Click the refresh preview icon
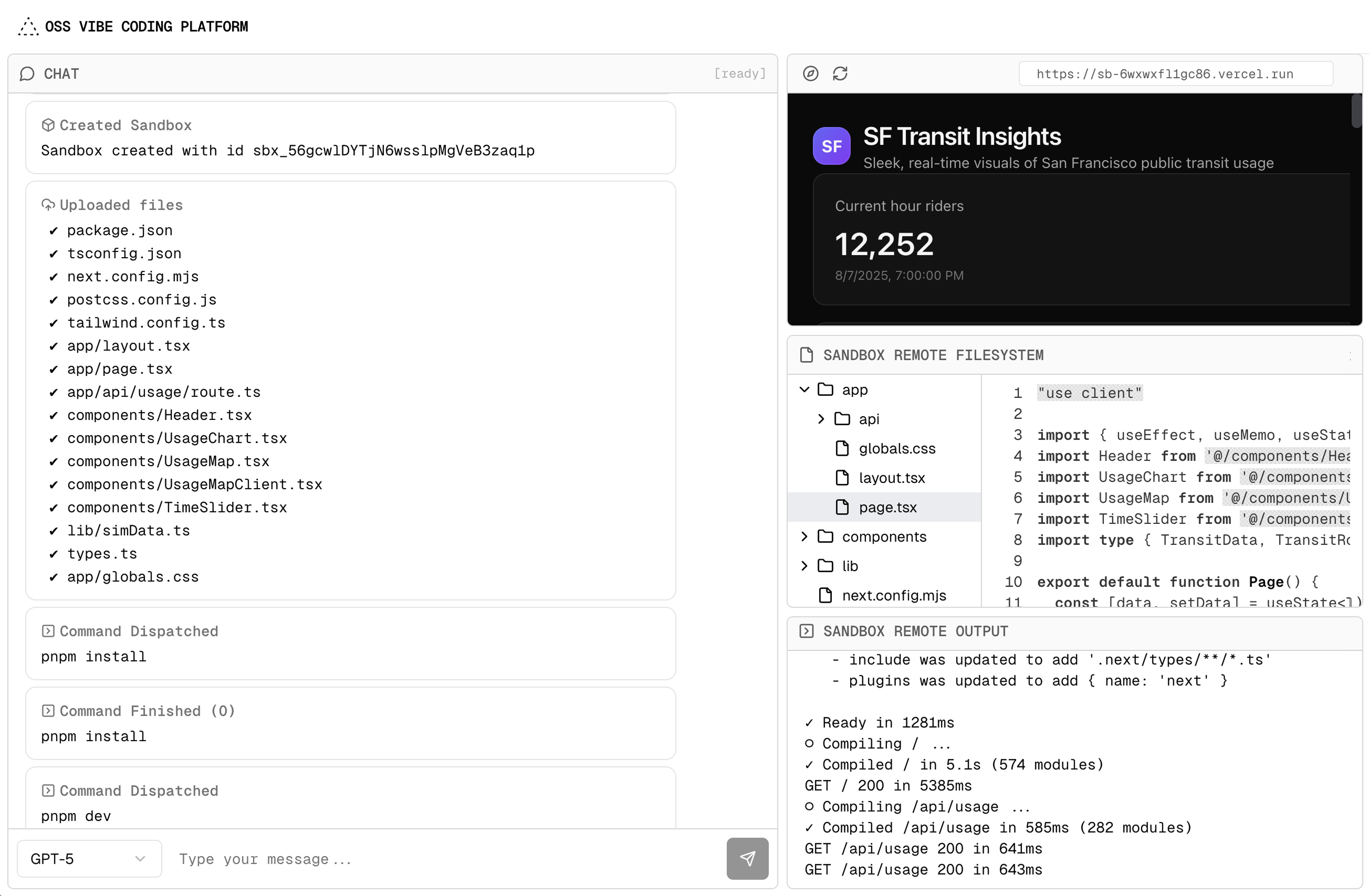 (x=840, y=73)
